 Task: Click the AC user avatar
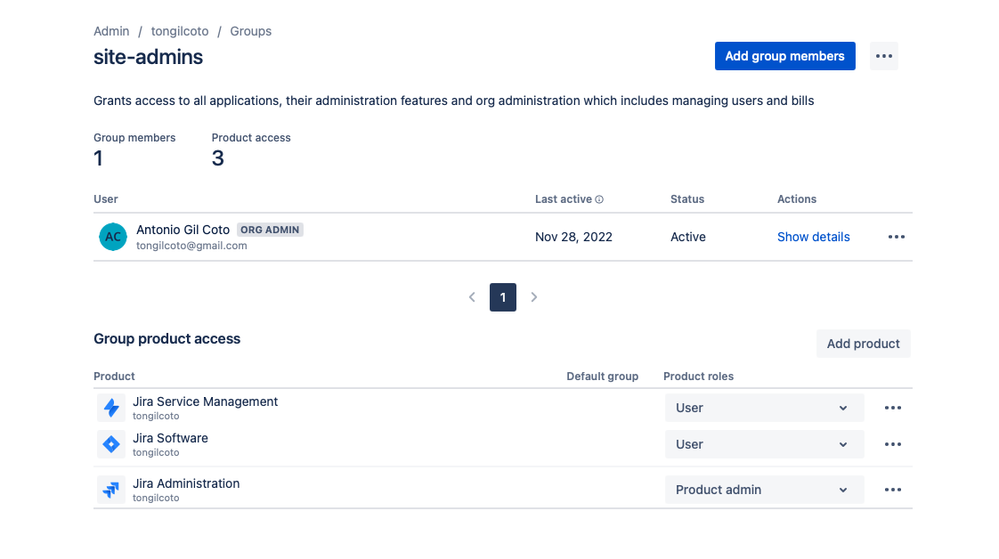[x=113, y=237]
